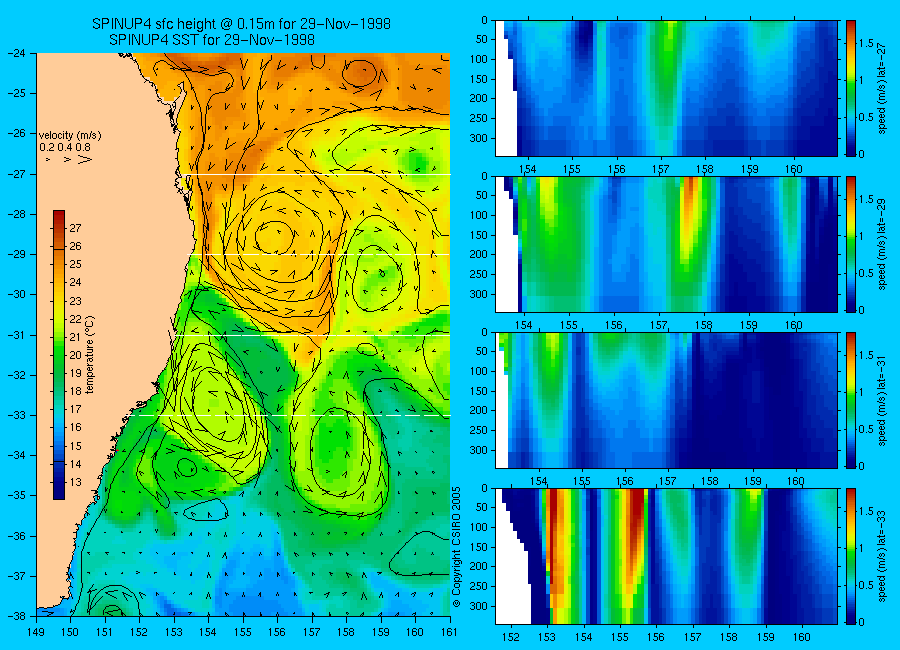Screen dimensions: 900x650
Task: Click the 149 longitude label on the map axis
Action: tap(36, 632)
